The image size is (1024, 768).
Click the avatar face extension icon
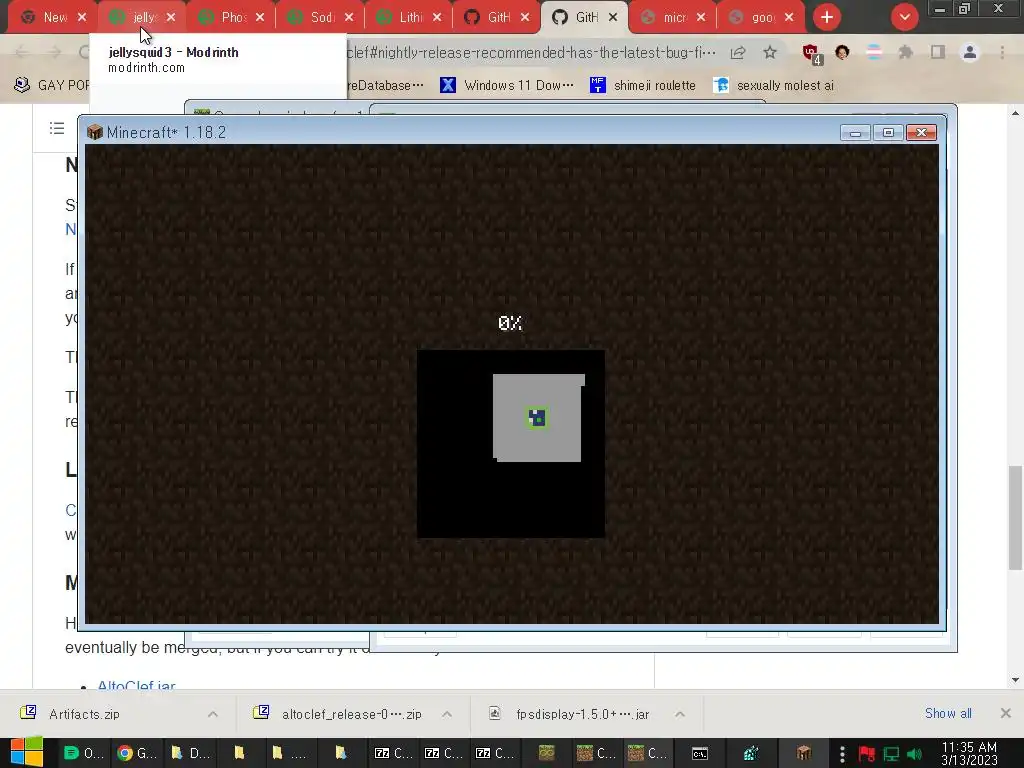842,52
